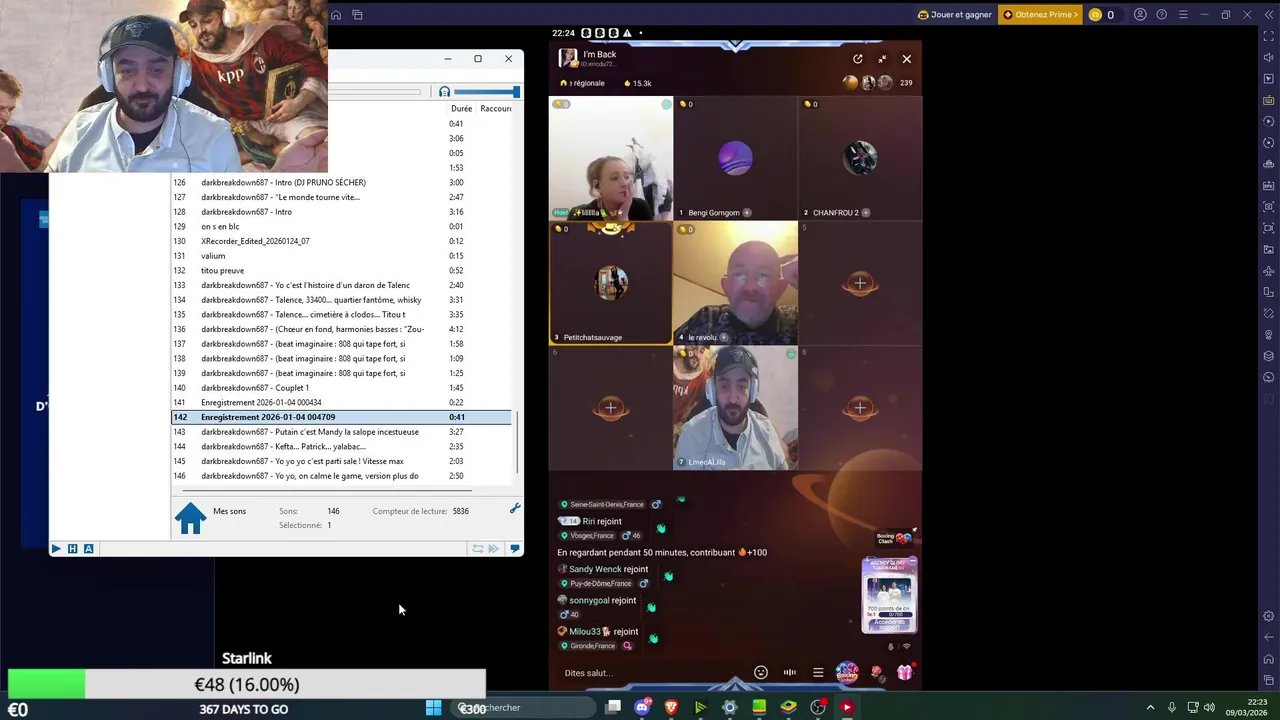
Task: Select row 127 Le monde tourne vite
Action: 342,197
